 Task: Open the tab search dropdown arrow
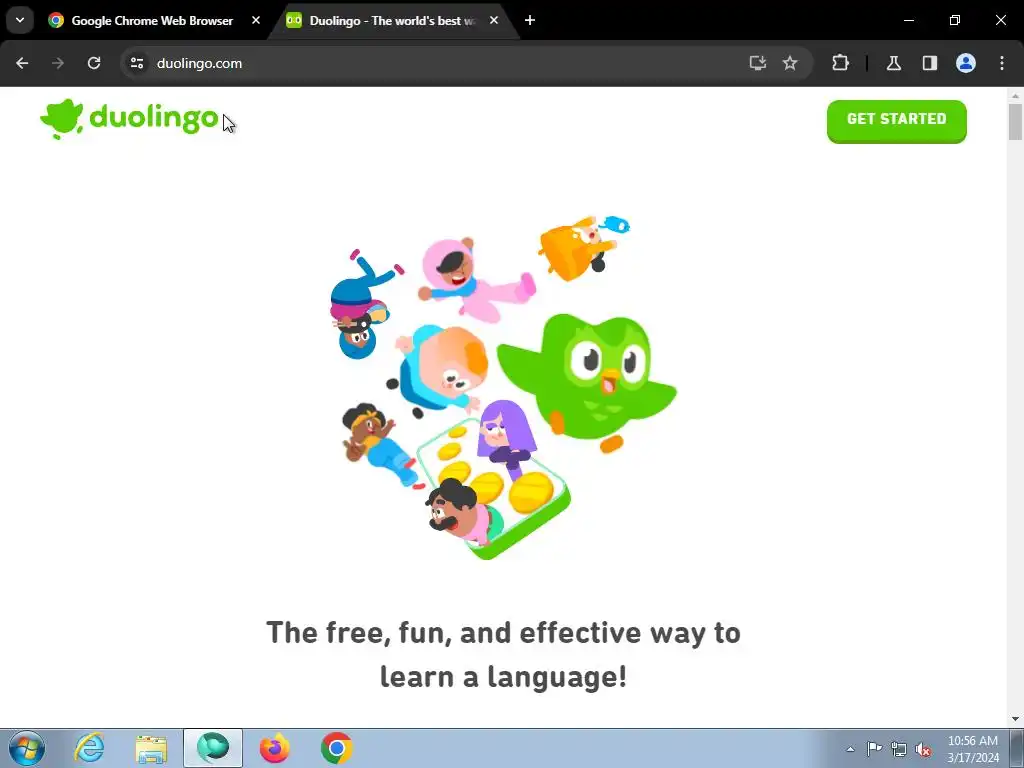(20, 20)
